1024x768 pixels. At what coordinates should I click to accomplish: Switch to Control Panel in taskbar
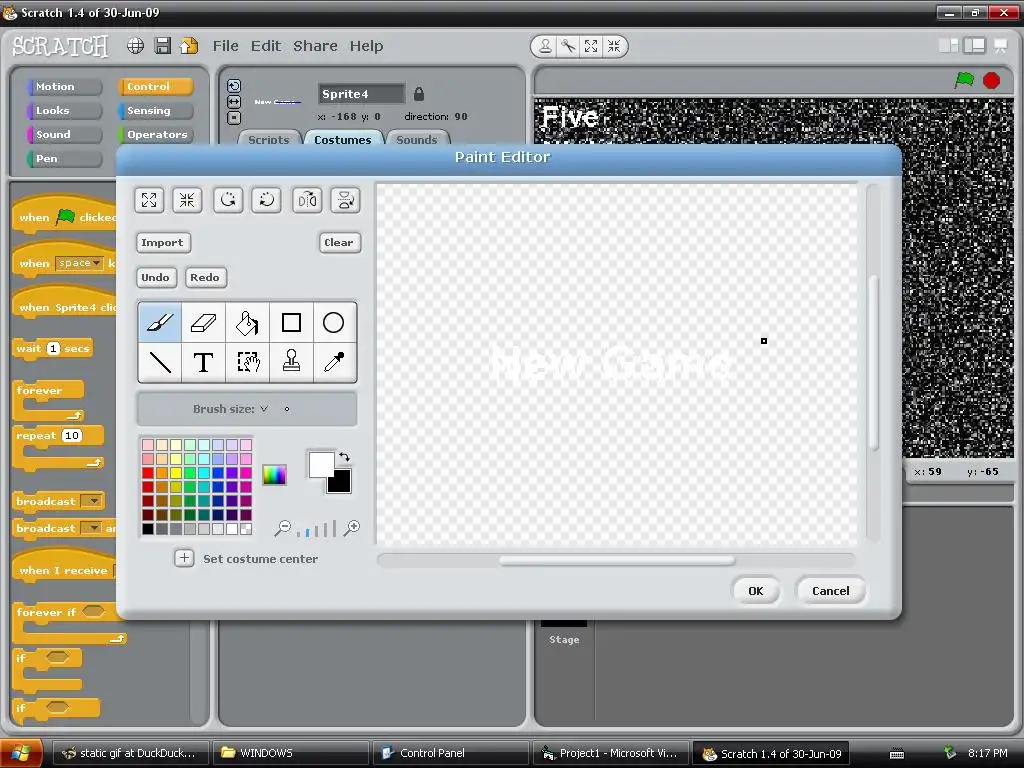[451, 753]
